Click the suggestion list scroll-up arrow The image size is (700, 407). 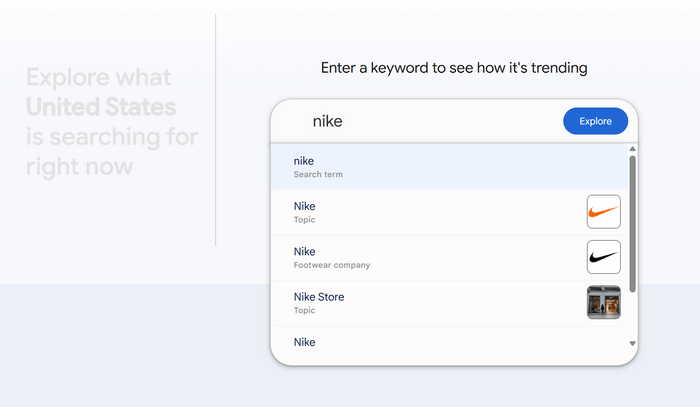[x=632, y=149]
